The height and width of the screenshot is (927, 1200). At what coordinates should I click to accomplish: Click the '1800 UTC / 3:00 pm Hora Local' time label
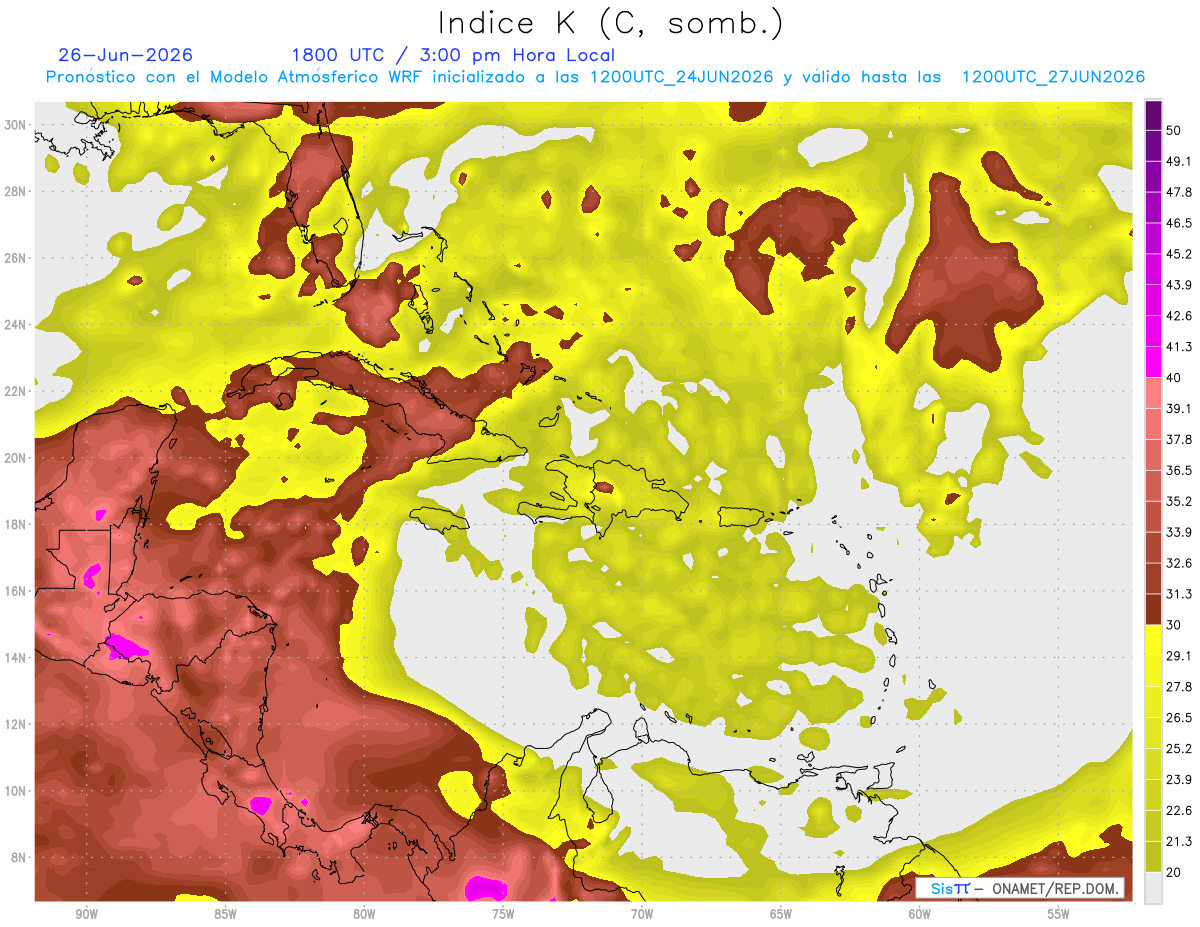[x=453, y=56]
